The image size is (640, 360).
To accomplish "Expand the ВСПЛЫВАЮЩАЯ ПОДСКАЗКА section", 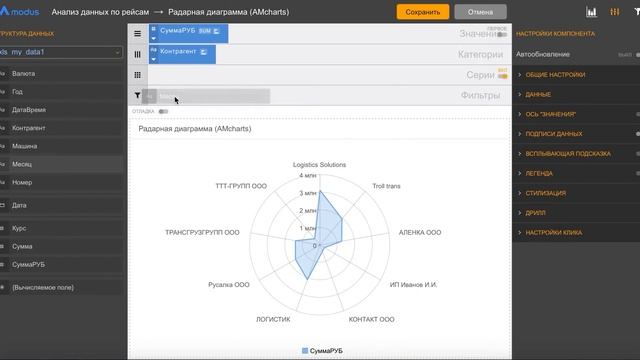I will 576,154.
